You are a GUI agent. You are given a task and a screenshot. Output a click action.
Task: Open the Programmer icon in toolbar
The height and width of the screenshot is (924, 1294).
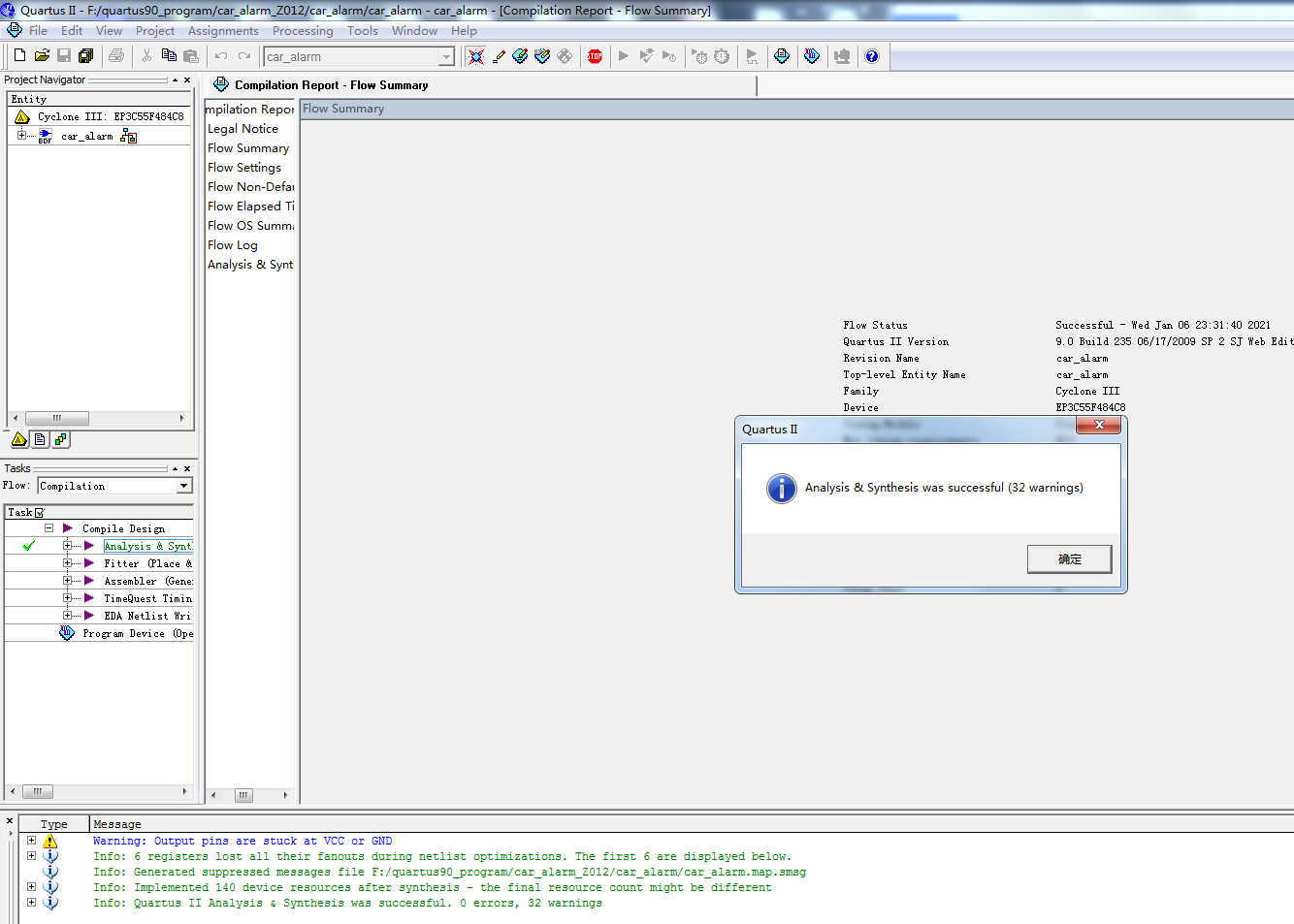pos(812,56)
